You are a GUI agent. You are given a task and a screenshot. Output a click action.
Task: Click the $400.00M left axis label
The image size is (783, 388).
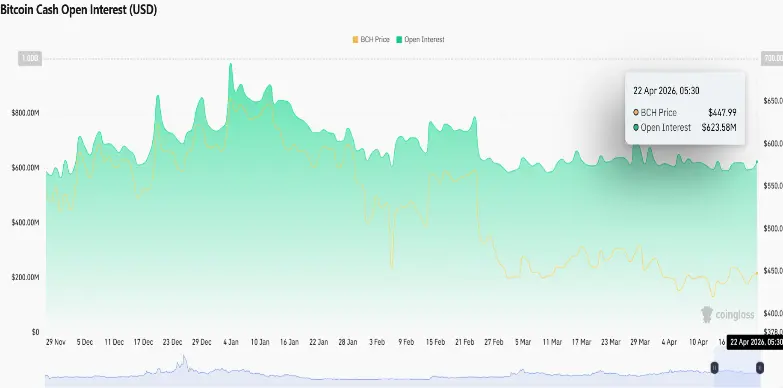click(25, 222)
